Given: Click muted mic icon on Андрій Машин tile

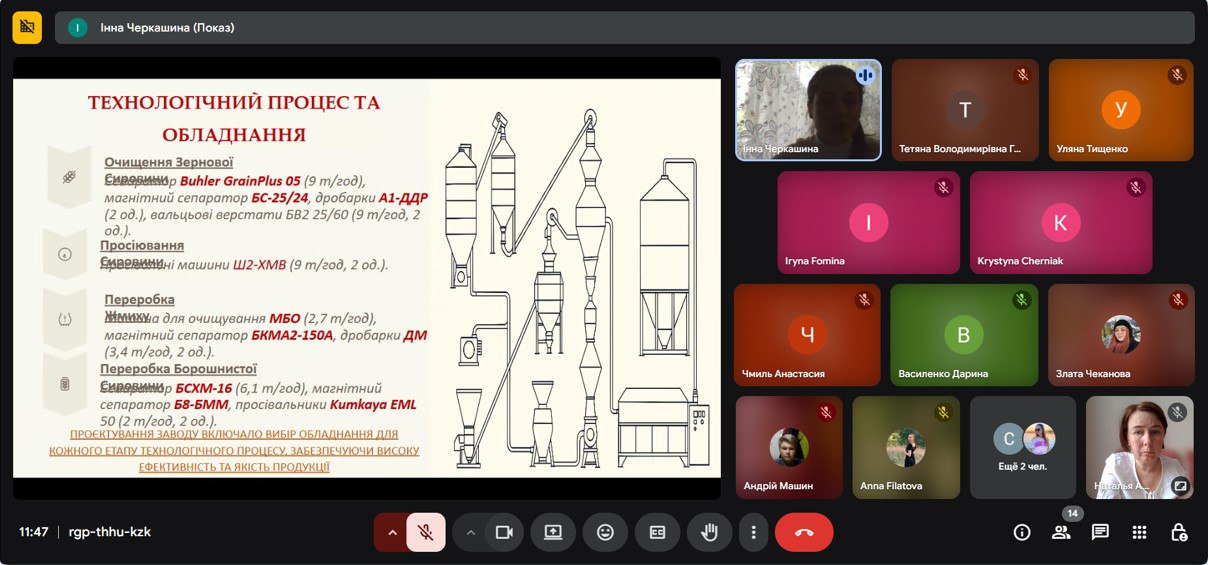Looking at the screenshot, I should click(826, 412).
